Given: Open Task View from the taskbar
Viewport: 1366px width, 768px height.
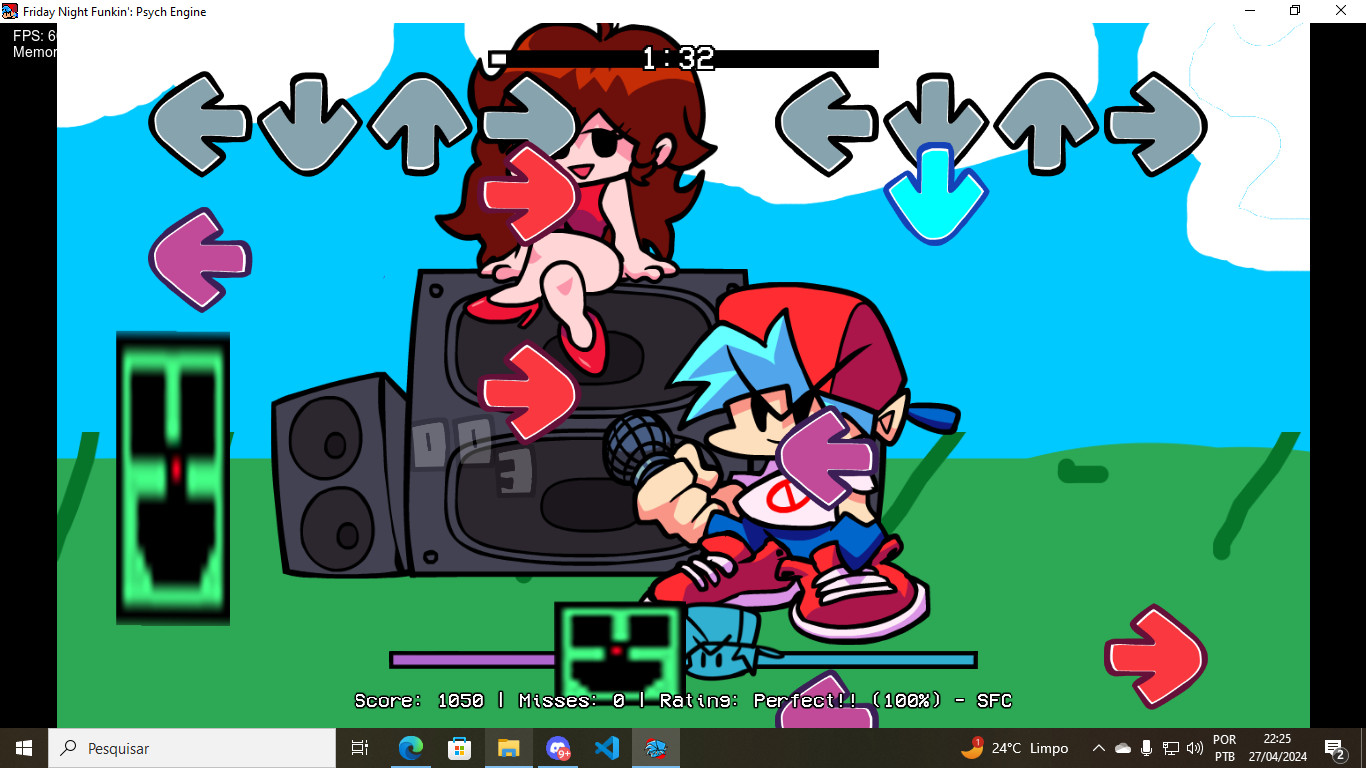Looking at the screenshot, I should (x=360, y=748).
